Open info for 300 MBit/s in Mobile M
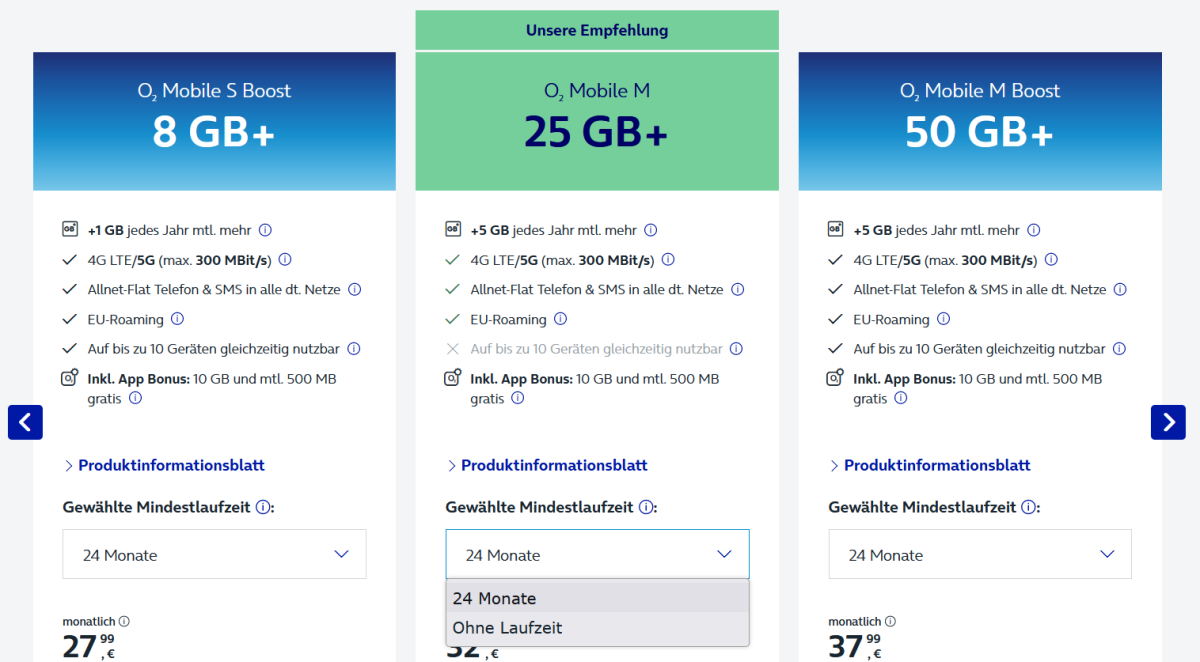The height and width of the screenshot is (662, 1200). click(668, 260)
